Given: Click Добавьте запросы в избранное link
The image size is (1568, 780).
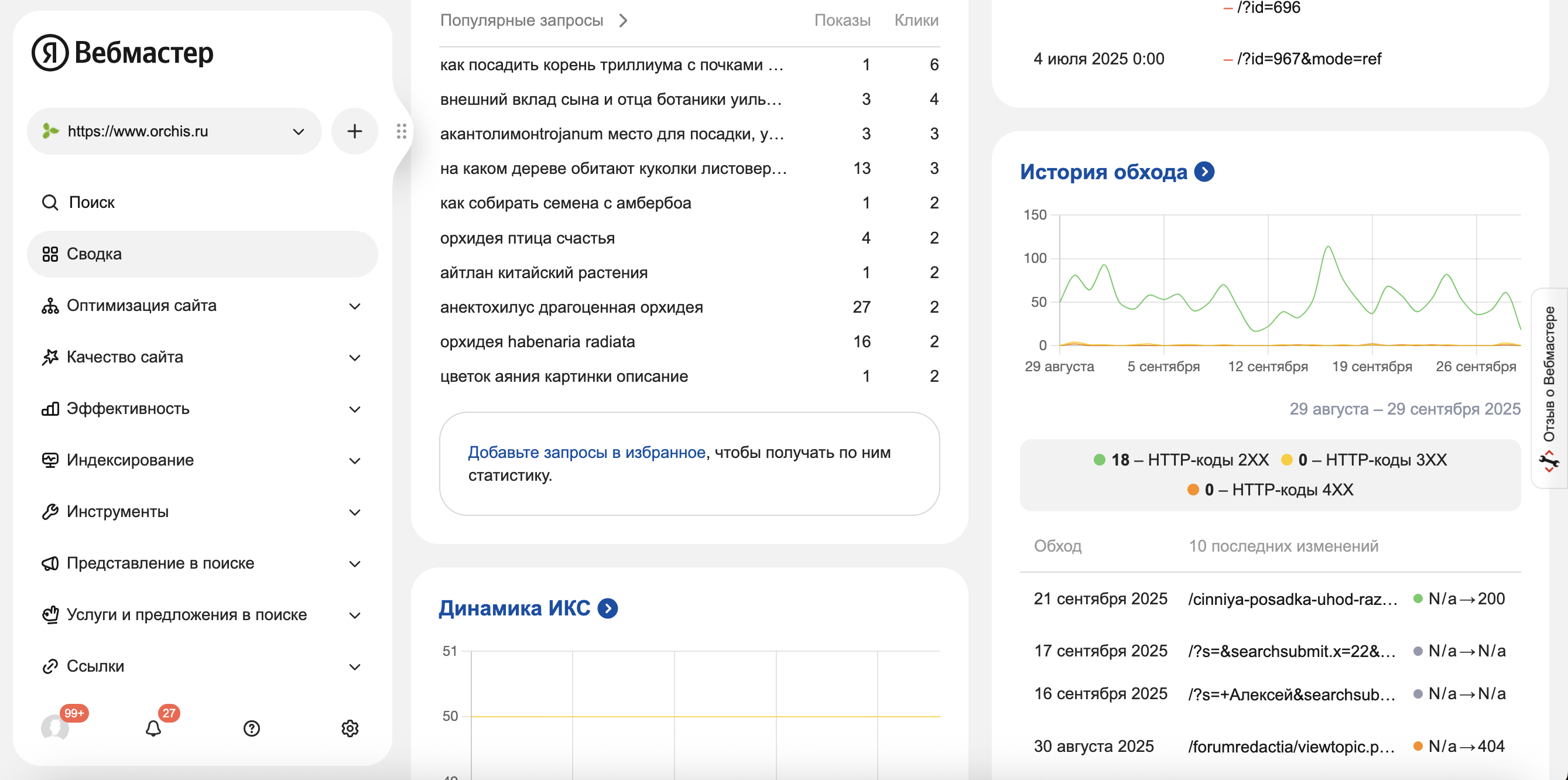Looking at the screenshot, I should (586, 453).
